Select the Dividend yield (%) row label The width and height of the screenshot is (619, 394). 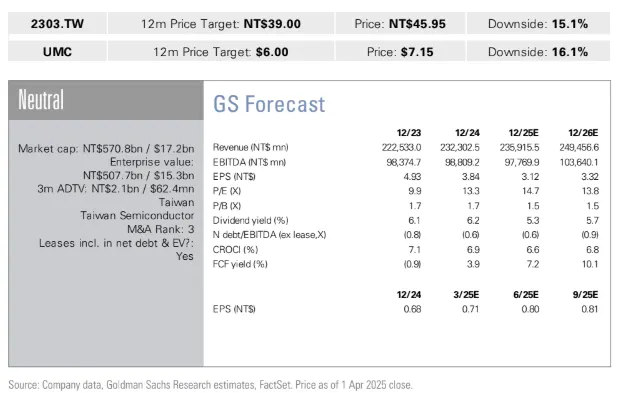(251, 220)
